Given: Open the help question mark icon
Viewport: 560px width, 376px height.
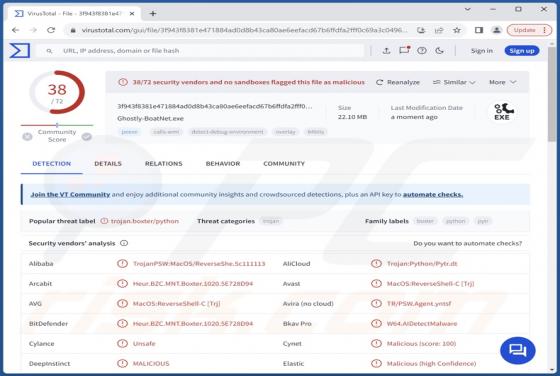Looking at the screenshot, I should coord(422,51).
